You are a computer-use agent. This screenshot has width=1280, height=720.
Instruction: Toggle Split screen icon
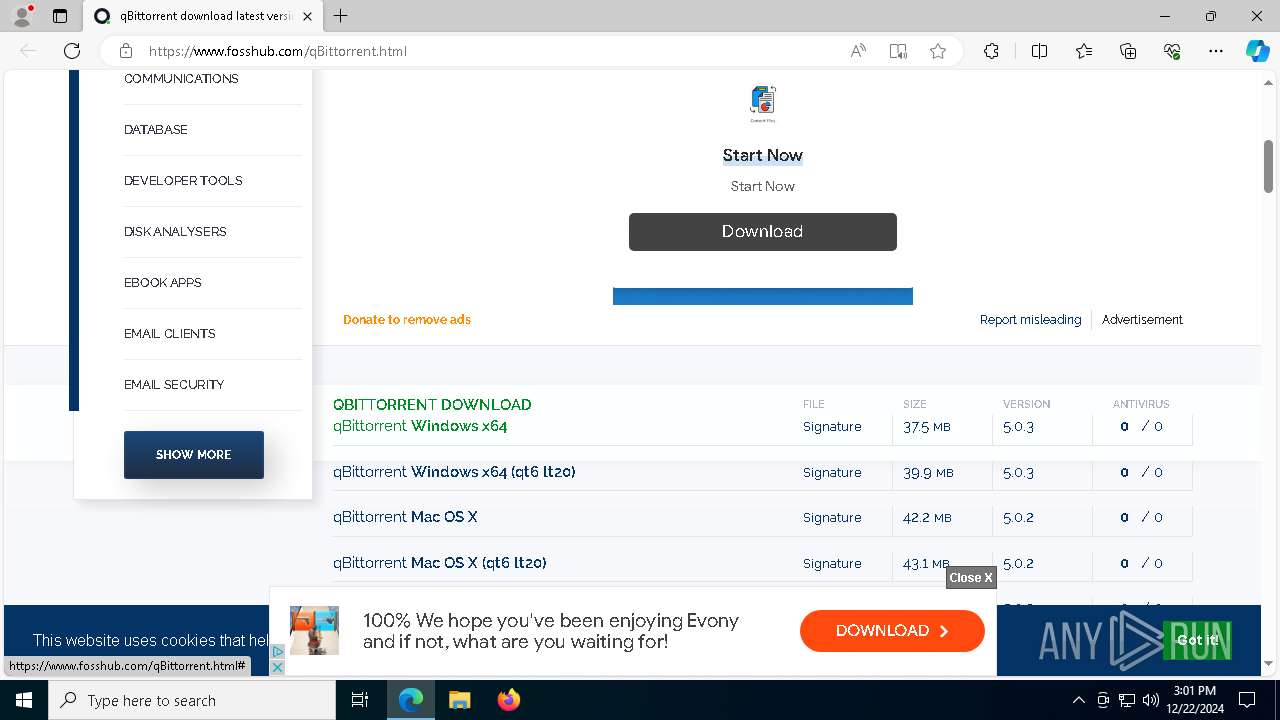(x=1039, y=51)
